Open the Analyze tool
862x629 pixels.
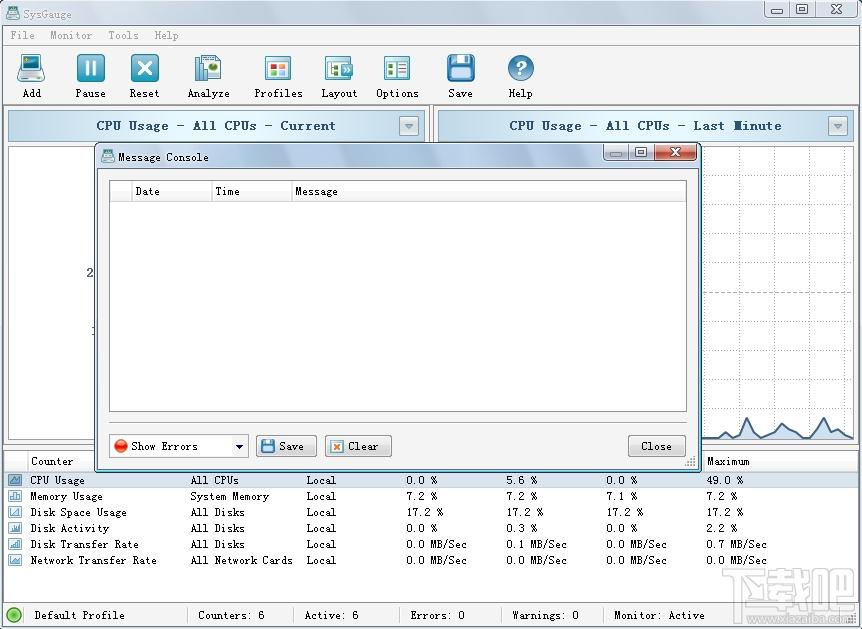(208, 69)
